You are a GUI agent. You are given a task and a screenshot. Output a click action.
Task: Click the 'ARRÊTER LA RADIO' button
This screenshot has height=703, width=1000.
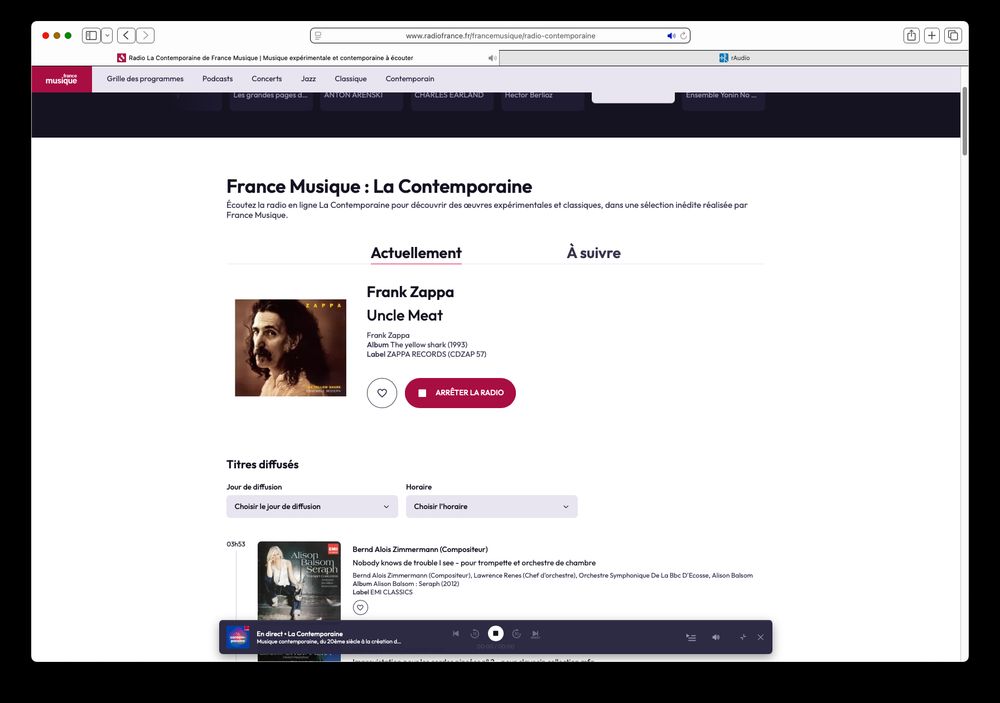(x=459, y=393)
